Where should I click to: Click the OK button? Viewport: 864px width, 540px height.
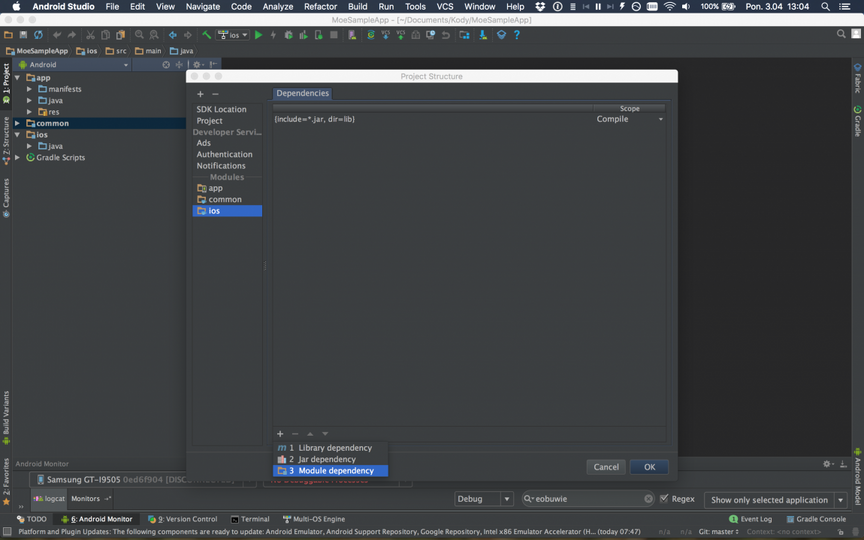coord(649,467)
